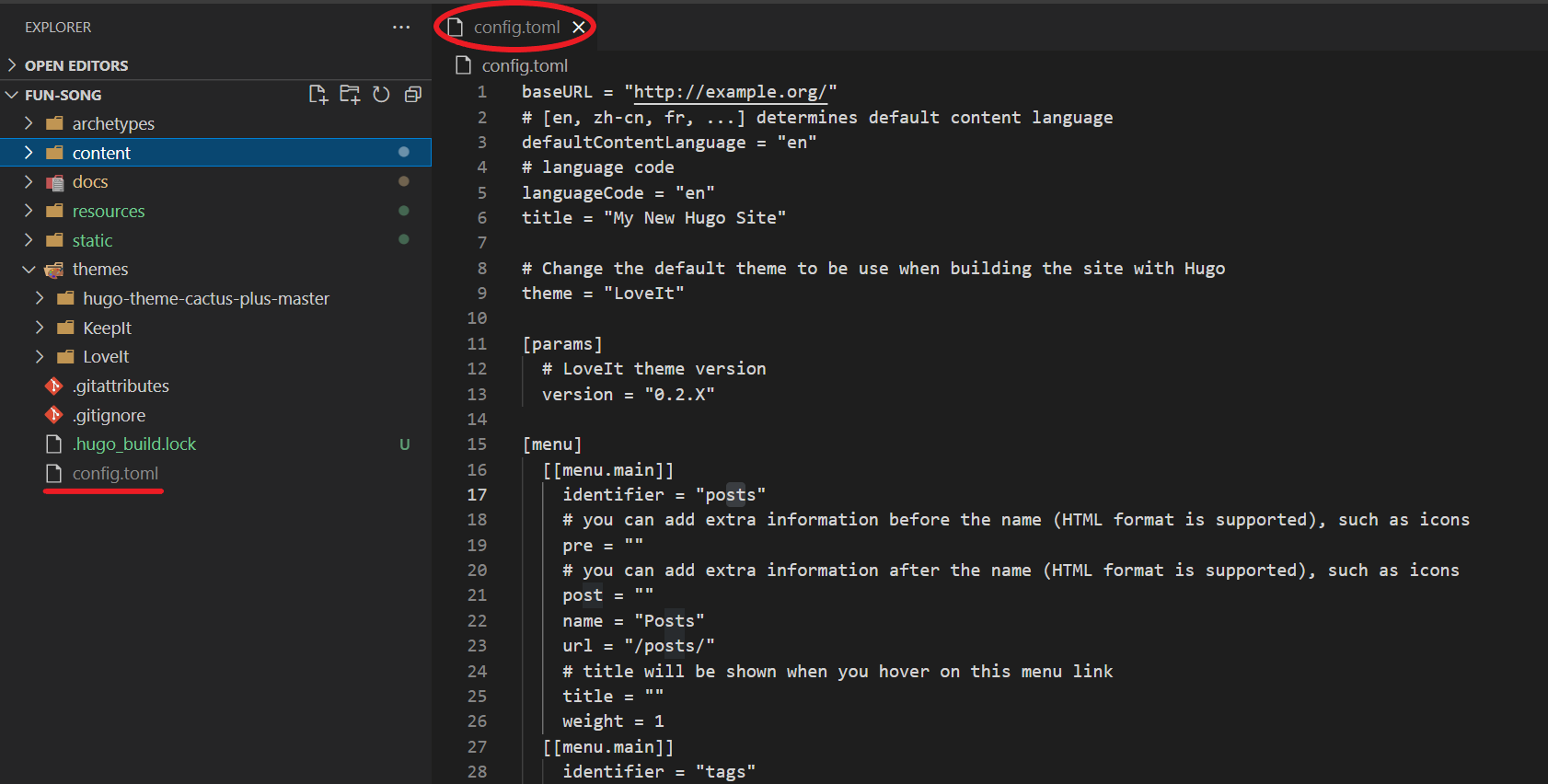Click line number 9 in the gutter
The width and height of the screenshot is (1548, 784).
tap(481, 294)
